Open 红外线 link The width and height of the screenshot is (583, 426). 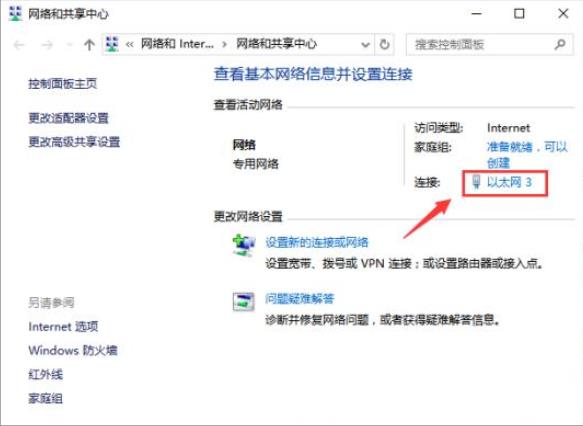tap(46, 374)
